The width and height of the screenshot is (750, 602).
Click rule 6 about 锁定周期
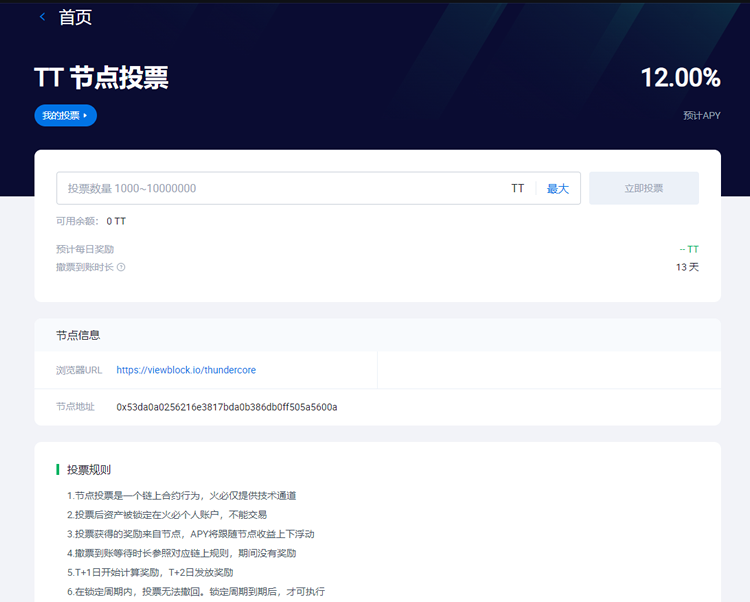click(x=196, y=591)
